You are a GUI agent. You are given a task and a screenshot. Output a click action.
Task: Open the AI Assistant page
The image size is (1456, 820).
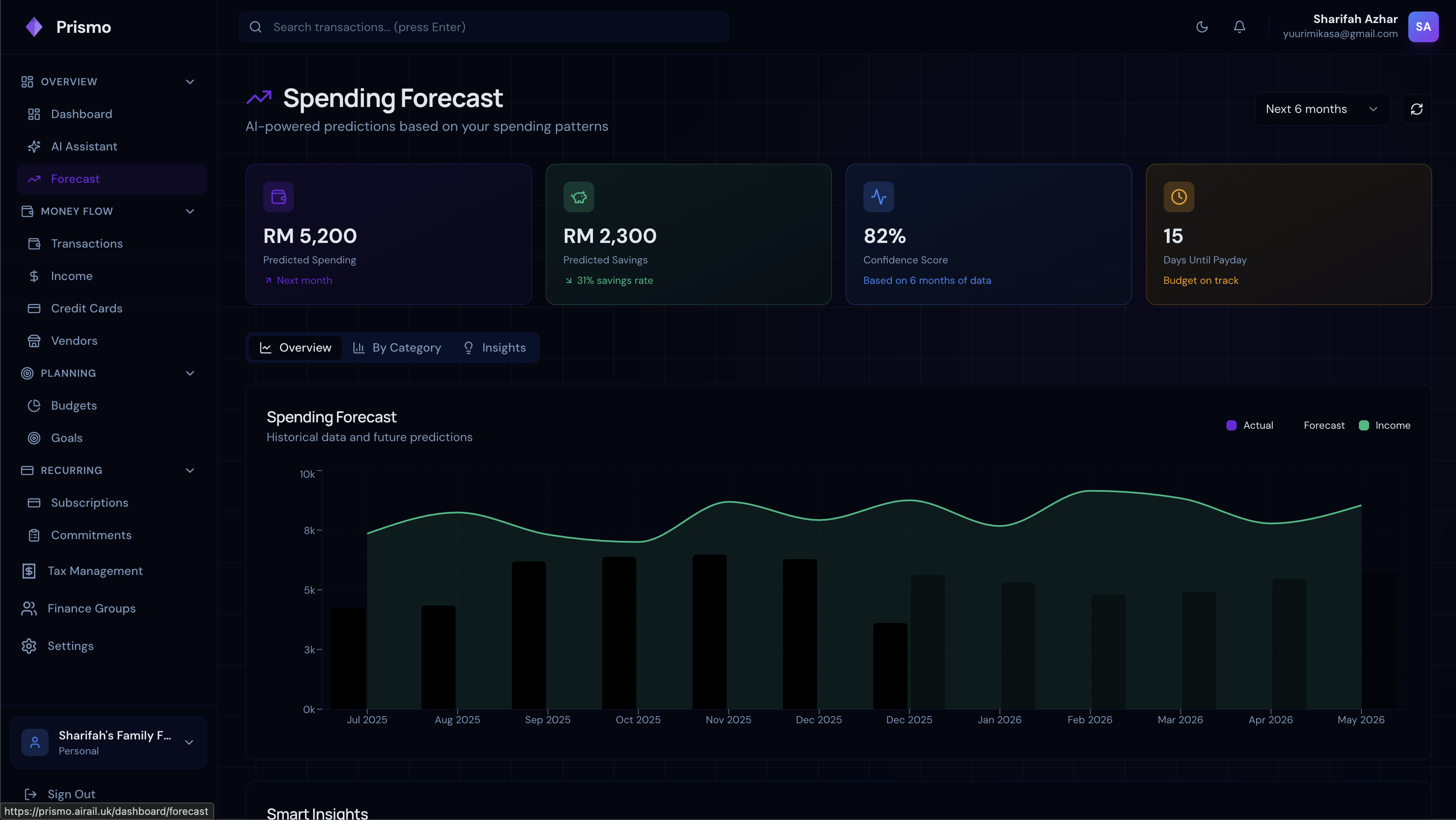(x=83, y=147)
